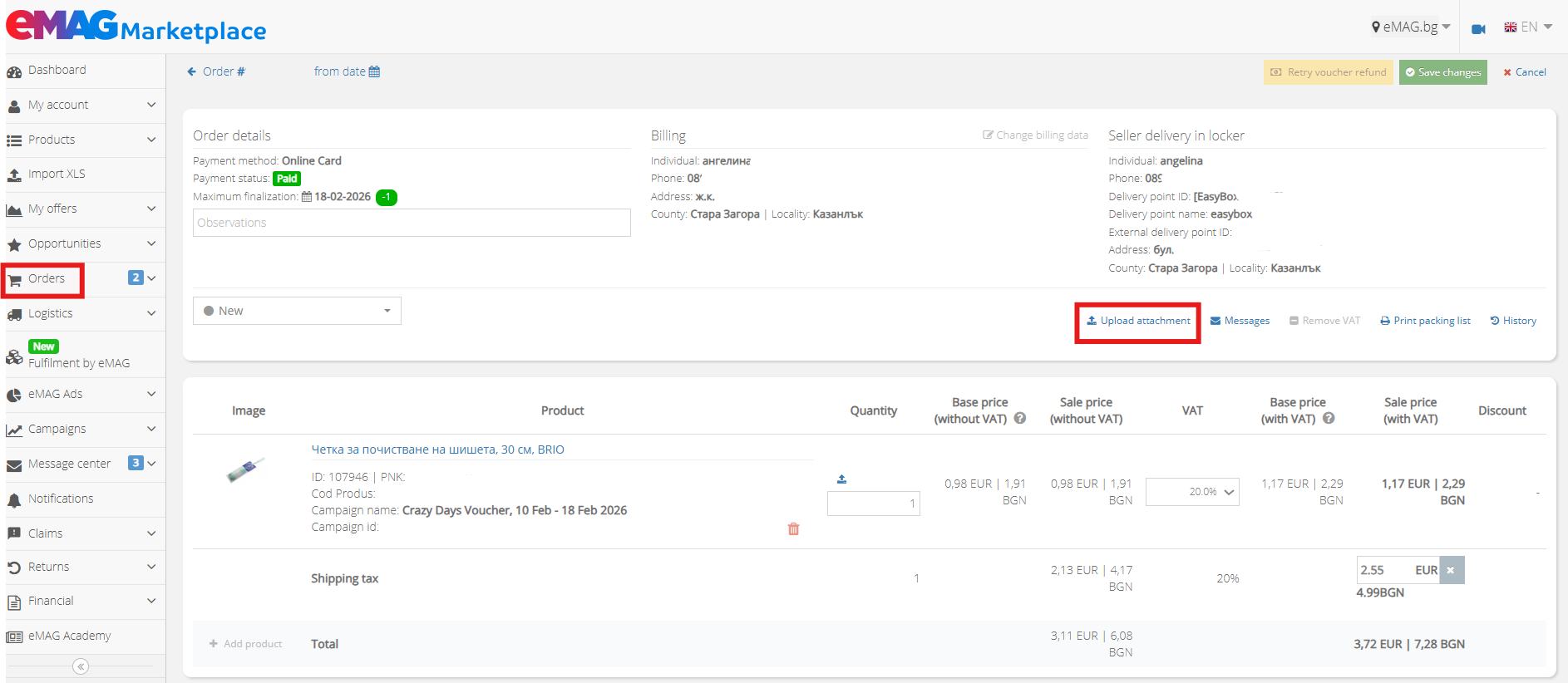Click the product image thumbnail
This screenshot has width=1568, height=683.
pos(246,470)
